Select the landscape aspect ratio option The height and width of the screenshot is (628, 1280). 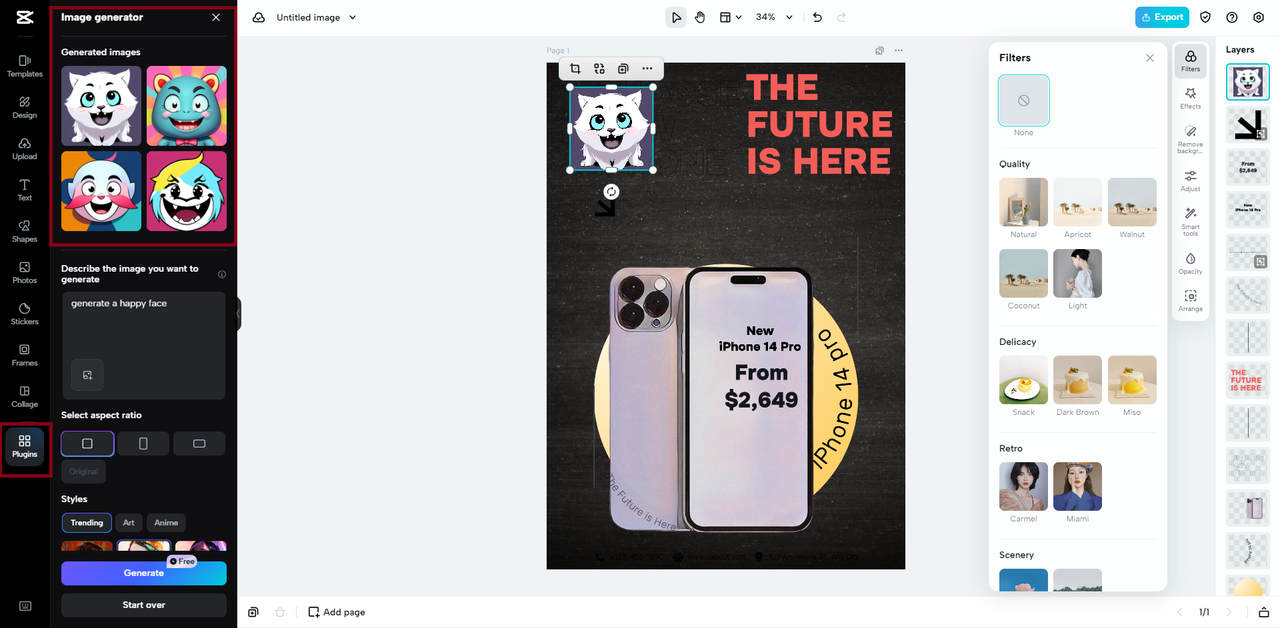(199, 443)
